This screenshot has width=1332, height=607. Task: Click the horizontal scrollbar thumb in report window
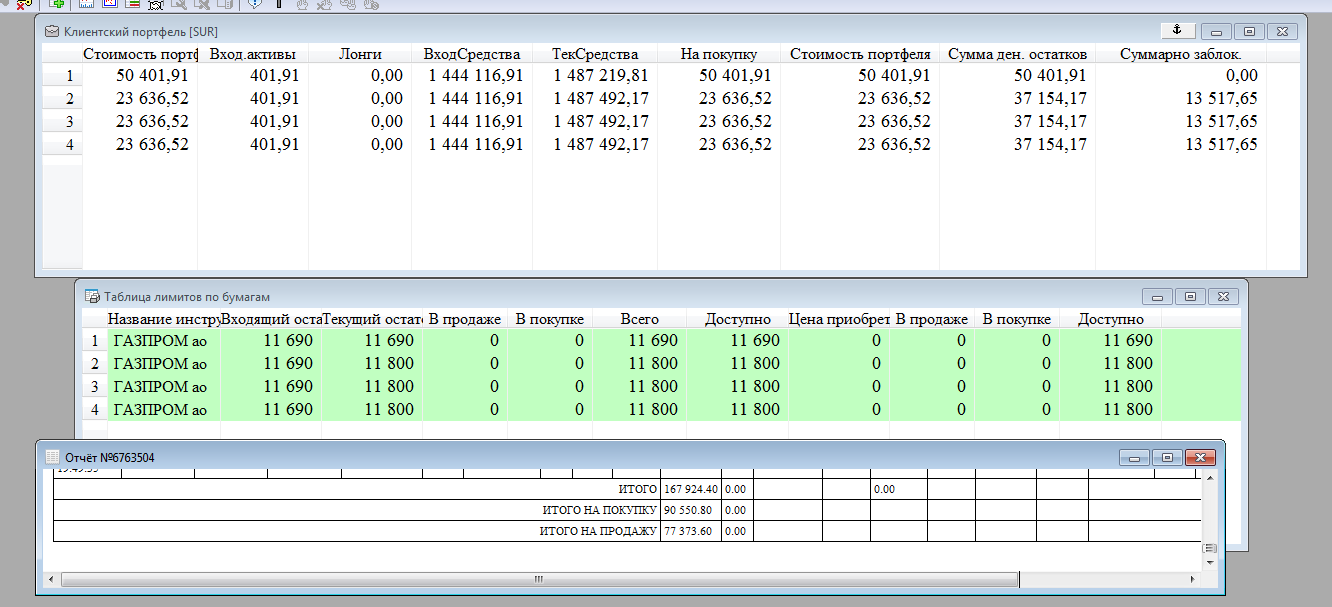coord(538,579)
